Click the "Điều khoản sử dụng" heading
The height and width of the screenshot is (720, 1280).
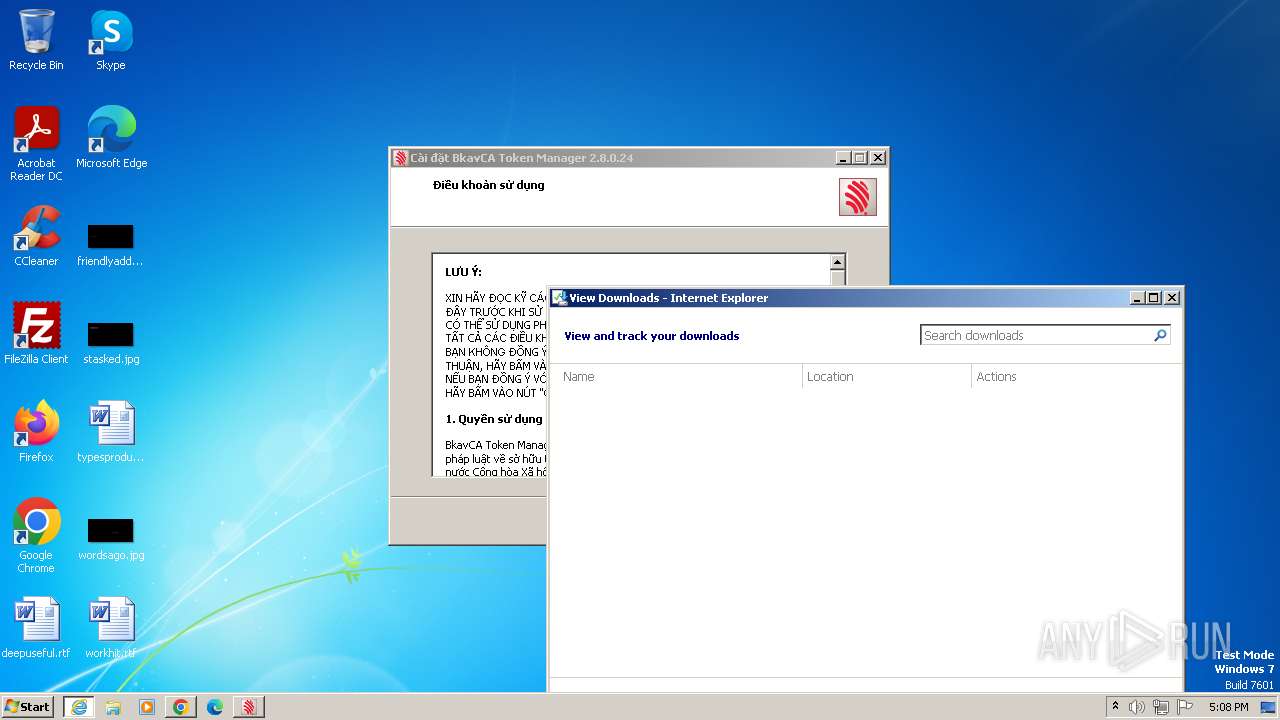click(489, 185)
